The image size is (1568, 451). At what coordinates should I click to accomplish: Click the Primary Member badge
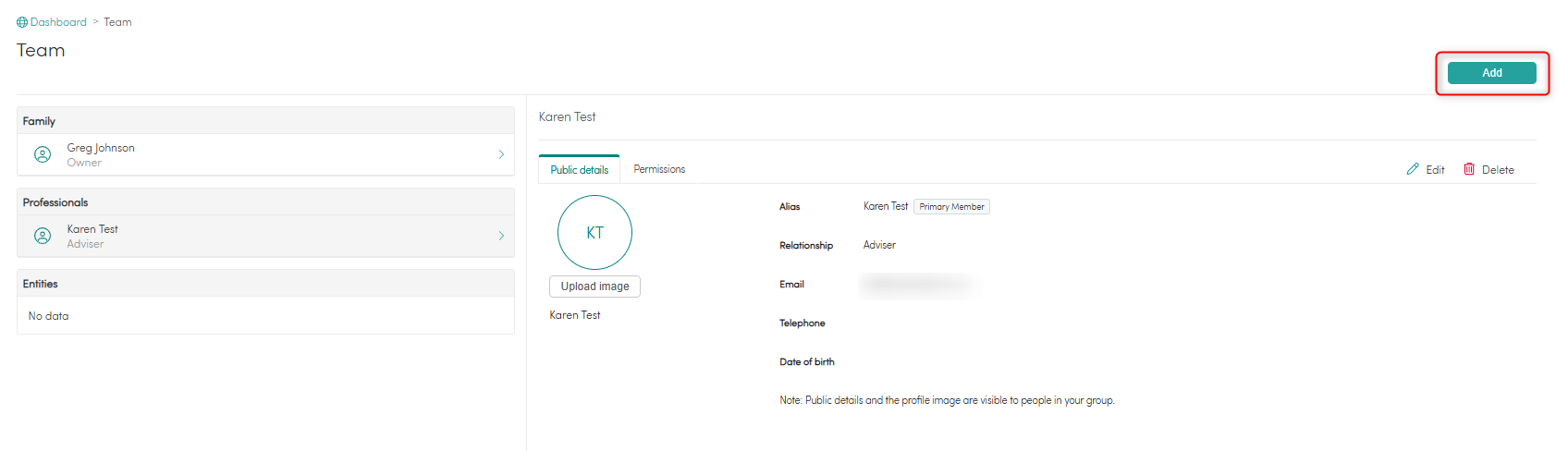(951, 207)
